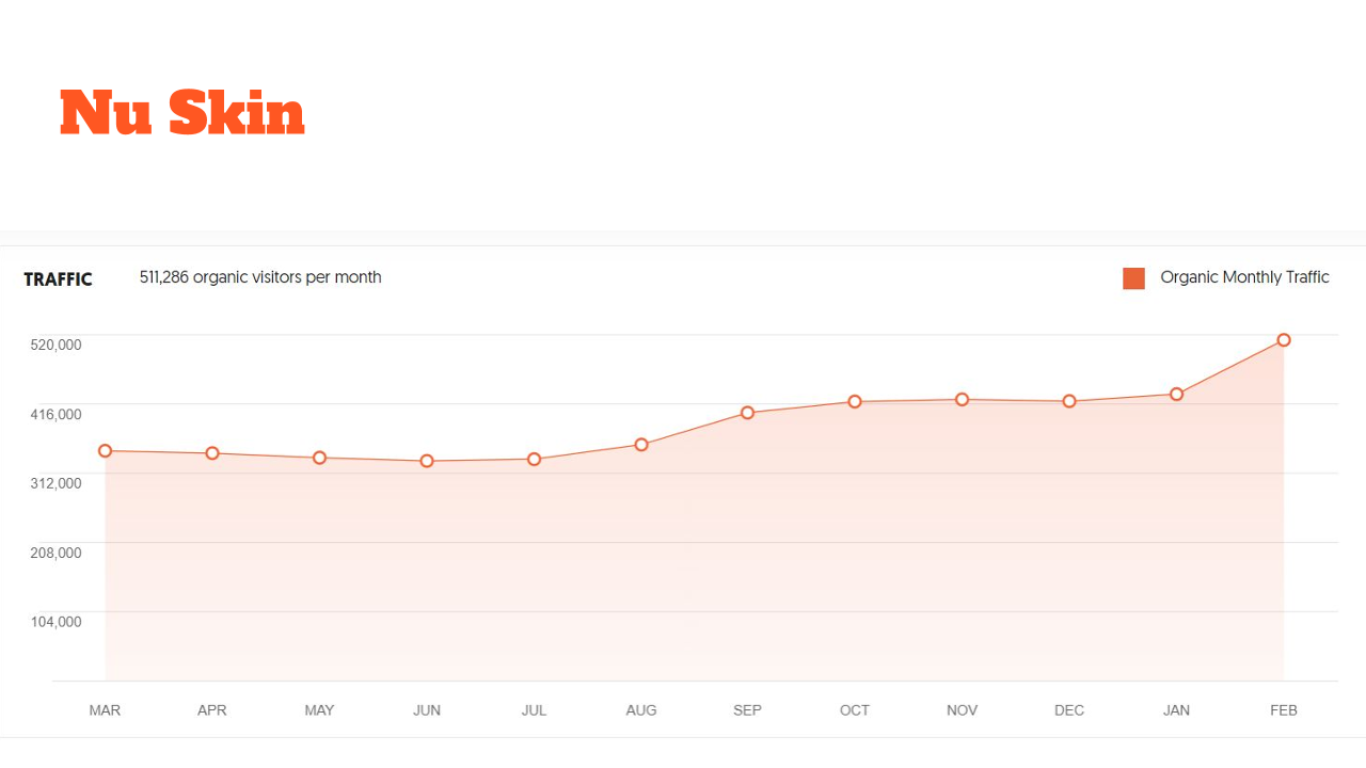
Task: Select the FEB data point marker
Action: [x=1284, y=340]
